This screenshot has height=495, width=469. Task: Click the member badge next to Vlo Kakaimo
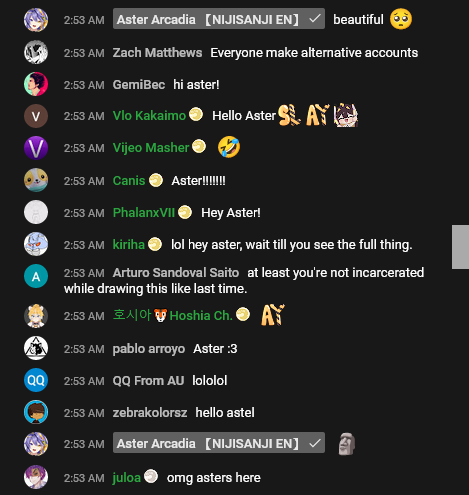pos(196,114)
